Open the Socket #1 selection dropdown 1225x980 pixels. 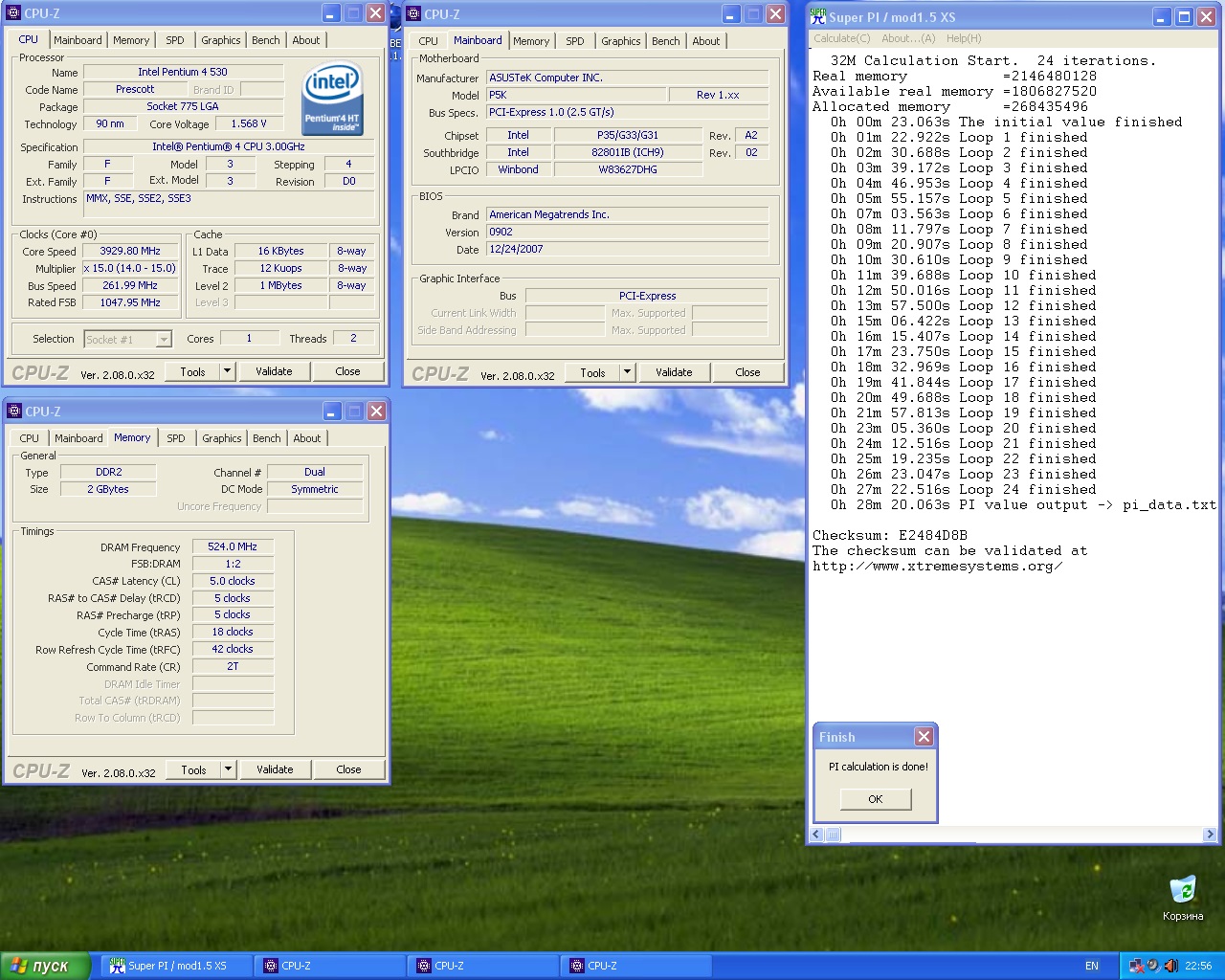click(x=164, y=339)
